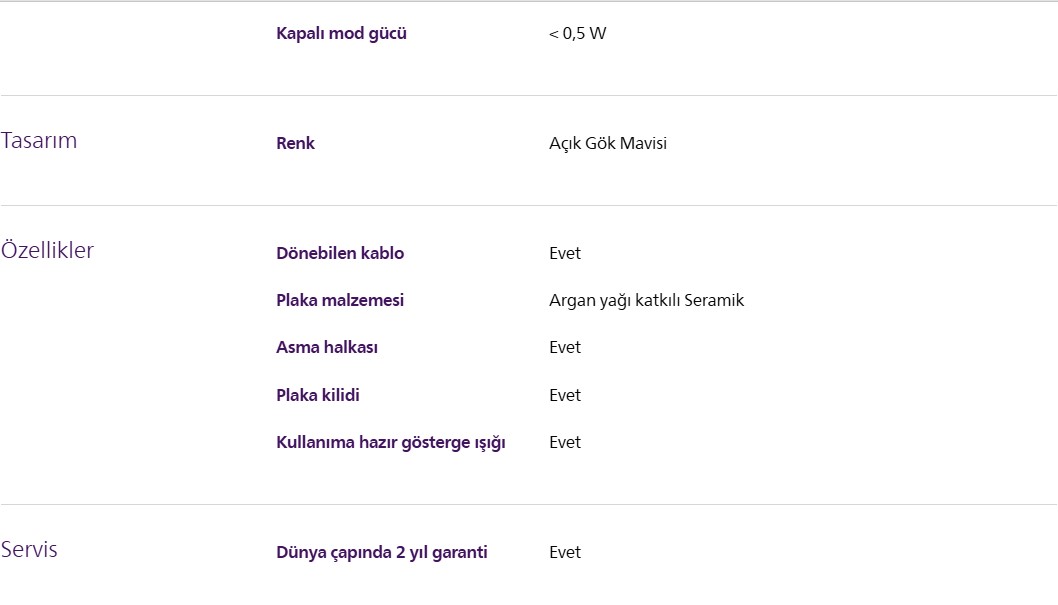Click the Dünya çapında 2 yıl garanti label
1058x605 pixels.
pyautogui.click(x=382, y=552)
